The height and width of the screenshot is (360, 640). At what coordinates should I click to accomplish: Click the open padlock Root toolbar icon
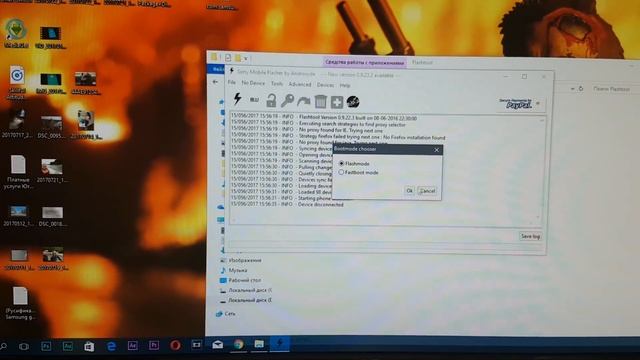click(x=271, y=100)
